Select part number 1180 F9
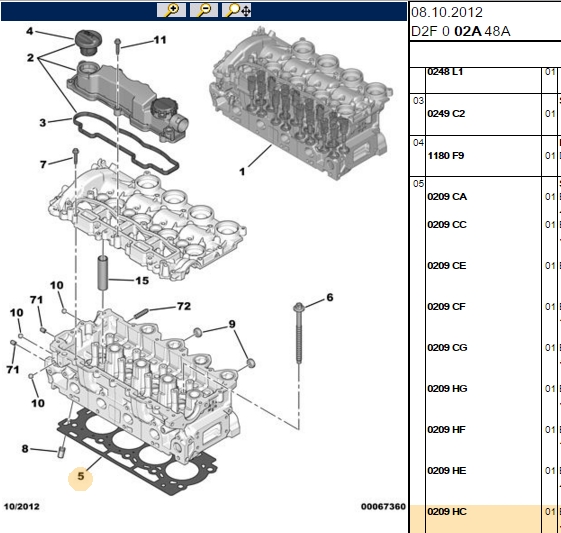The width and height of the screenshot is (561, 533). 445,156
